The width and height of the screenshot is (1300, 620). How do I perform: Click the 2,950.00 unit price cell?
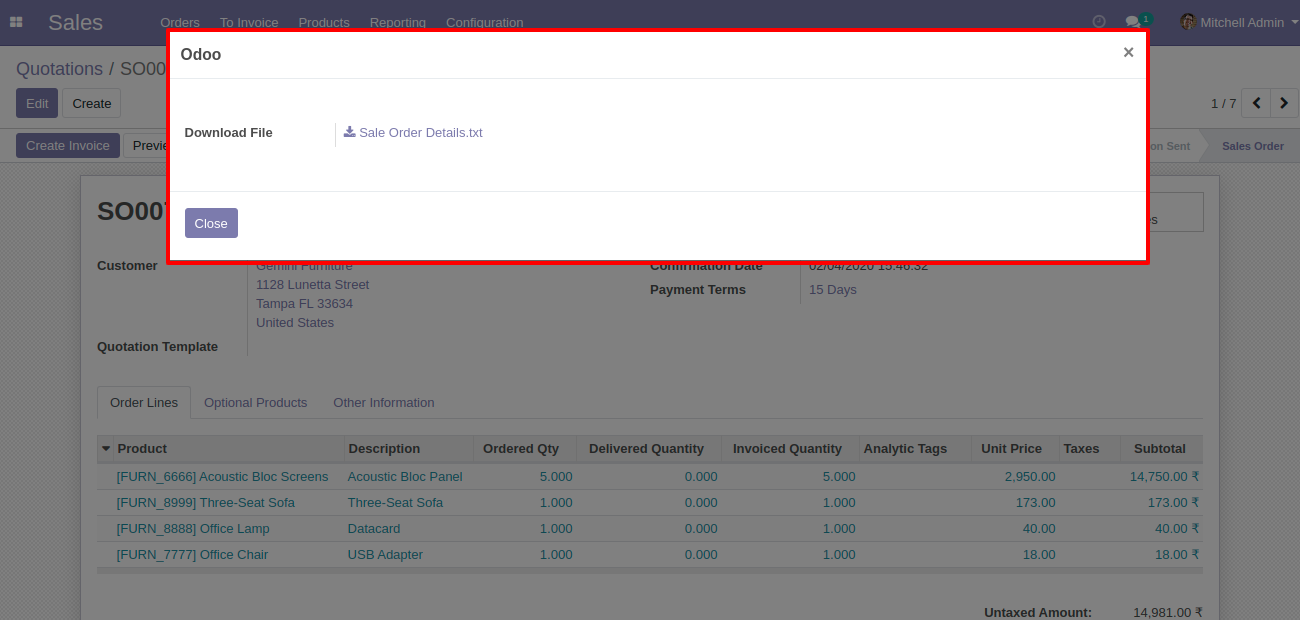pyautogui.click(x=1030, y=477)
